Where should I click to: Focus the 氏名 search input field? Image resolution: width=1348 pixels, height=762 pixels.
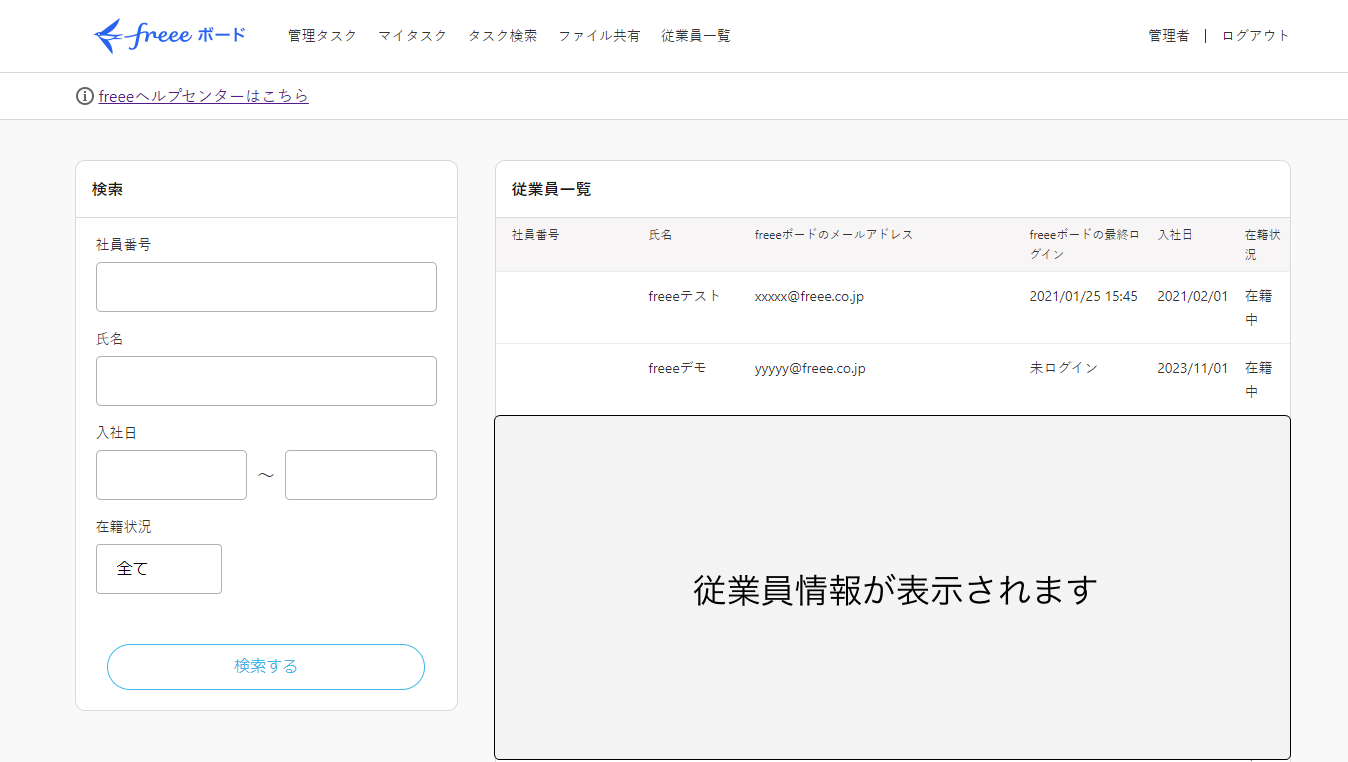[266, 381]
